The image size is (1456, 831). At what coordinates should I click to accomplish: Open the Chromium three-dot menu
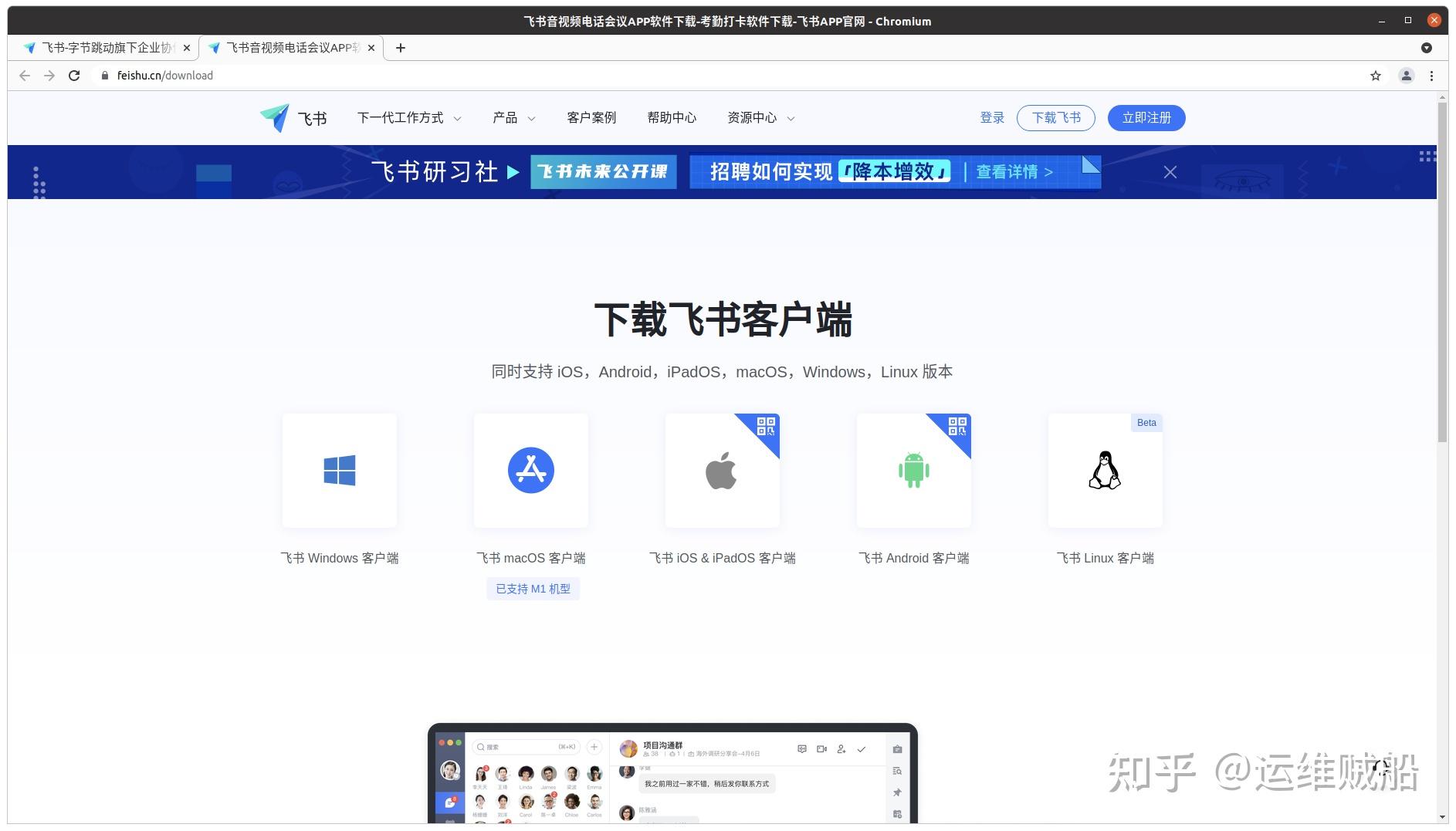[1431, 76]
